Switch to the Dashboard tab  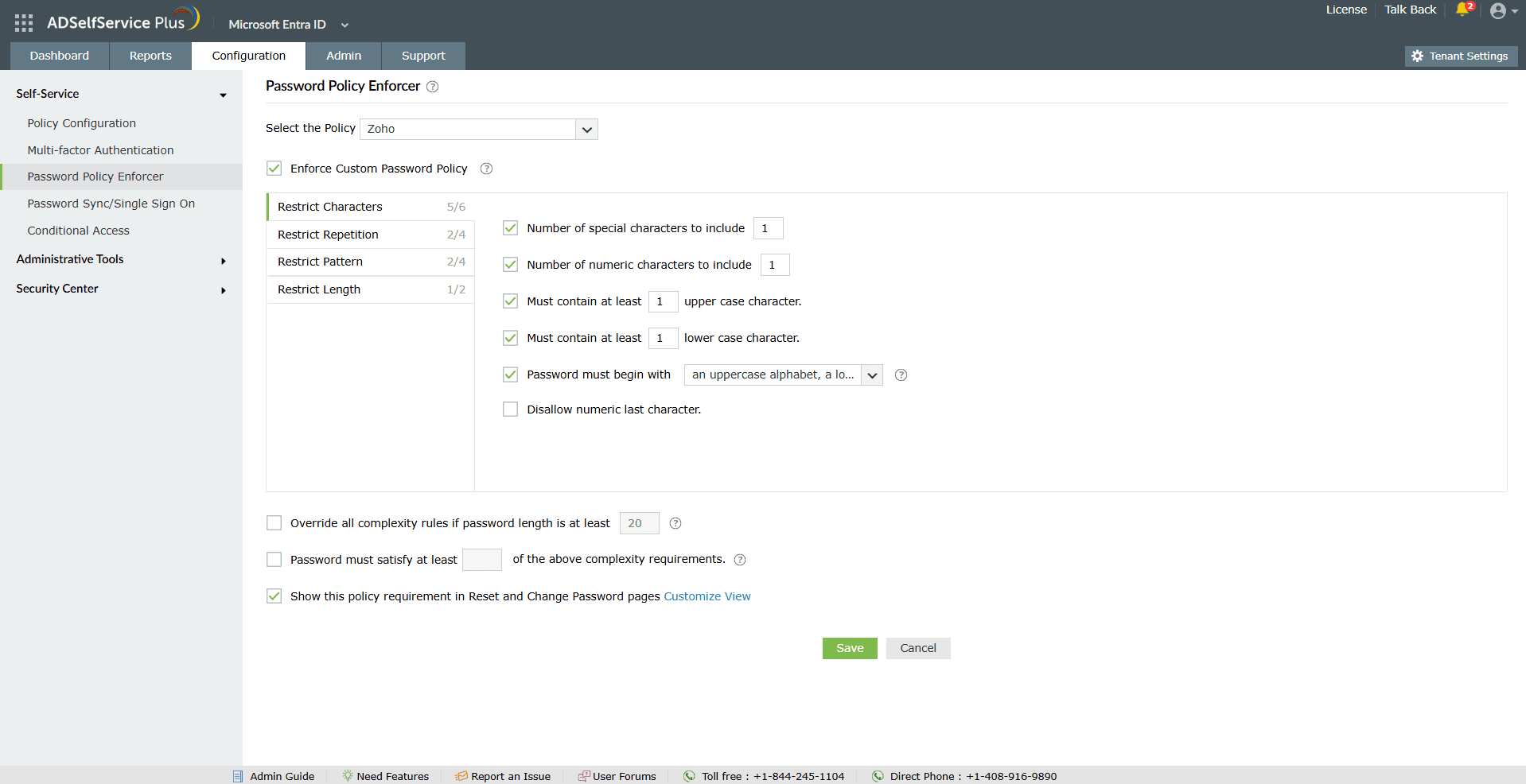(60, 56)
